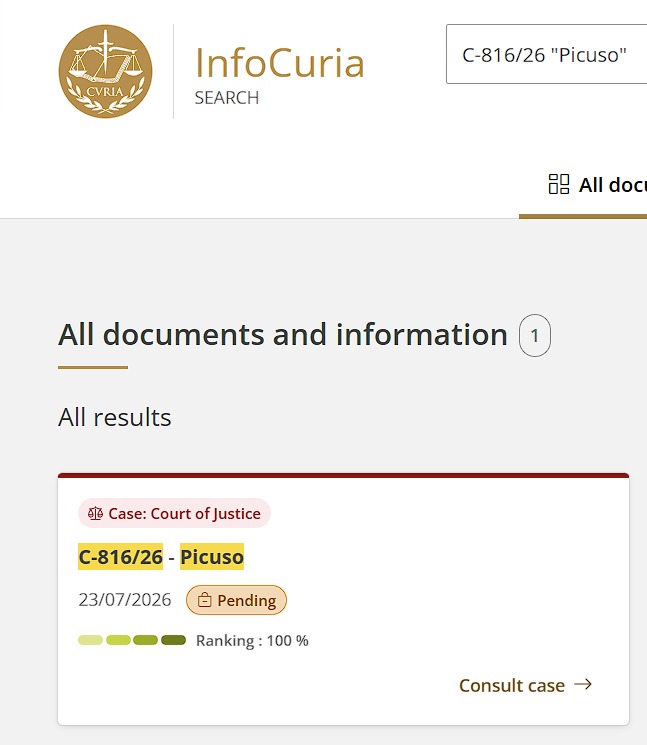Focus the search field containing C-816/26 "Picuso"
Image resolution: width=647 pixels, height=745 pixels.
point(546,54)
